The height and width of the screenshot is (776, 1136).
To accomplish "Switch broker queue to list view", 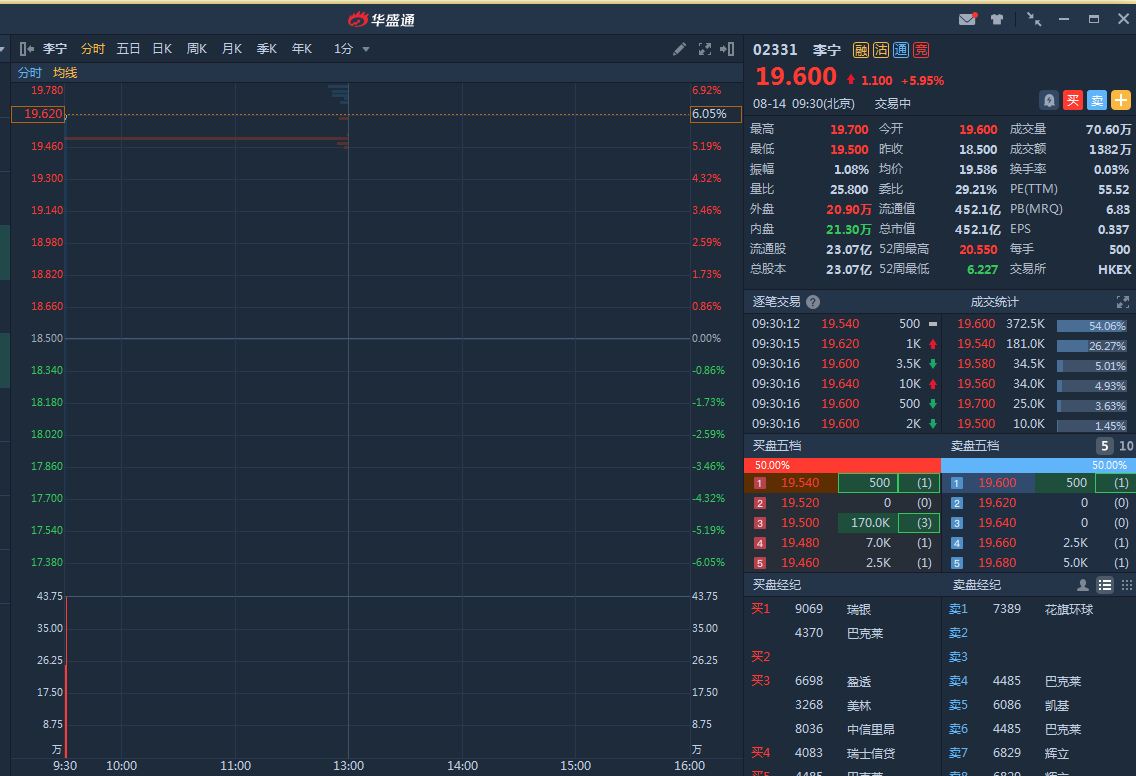I will 1105,585.
